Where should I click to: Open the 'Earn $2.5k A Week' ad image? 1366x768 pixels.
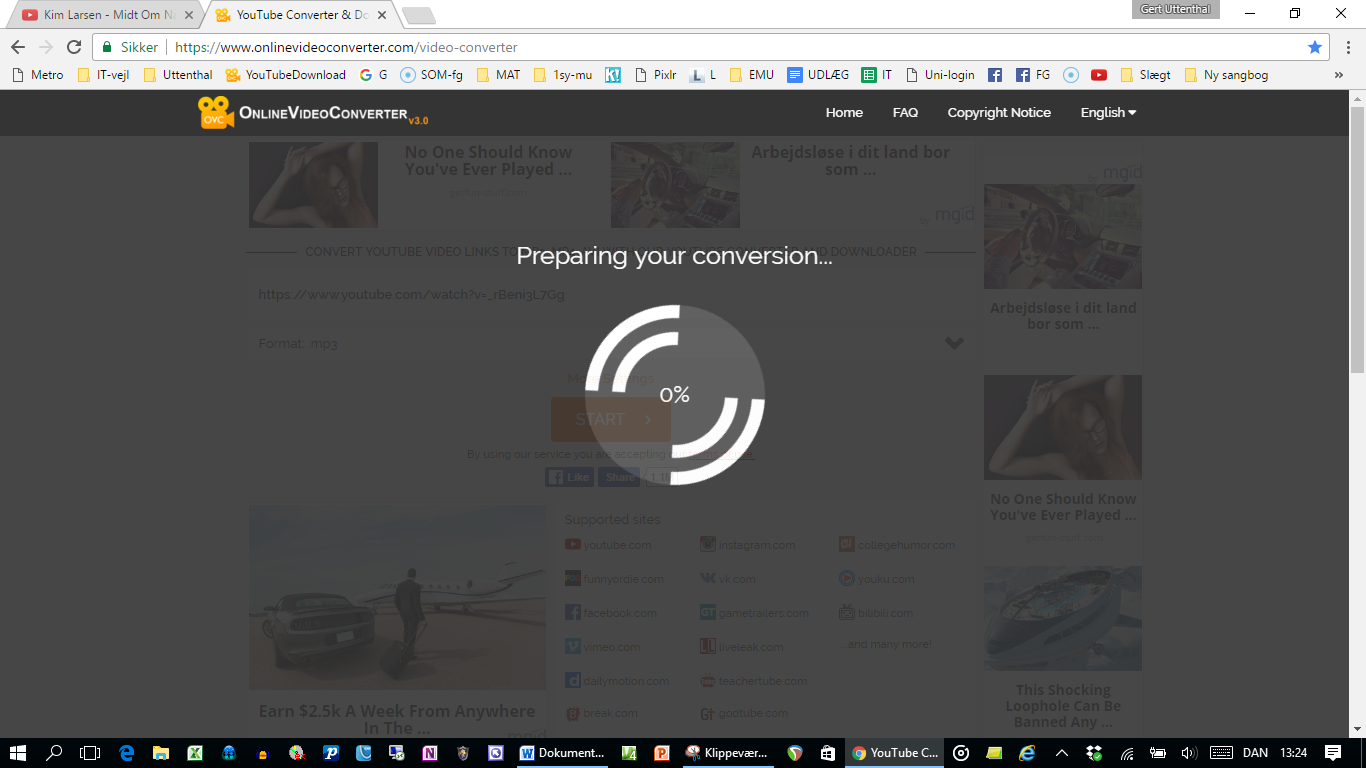click(397, 597)
